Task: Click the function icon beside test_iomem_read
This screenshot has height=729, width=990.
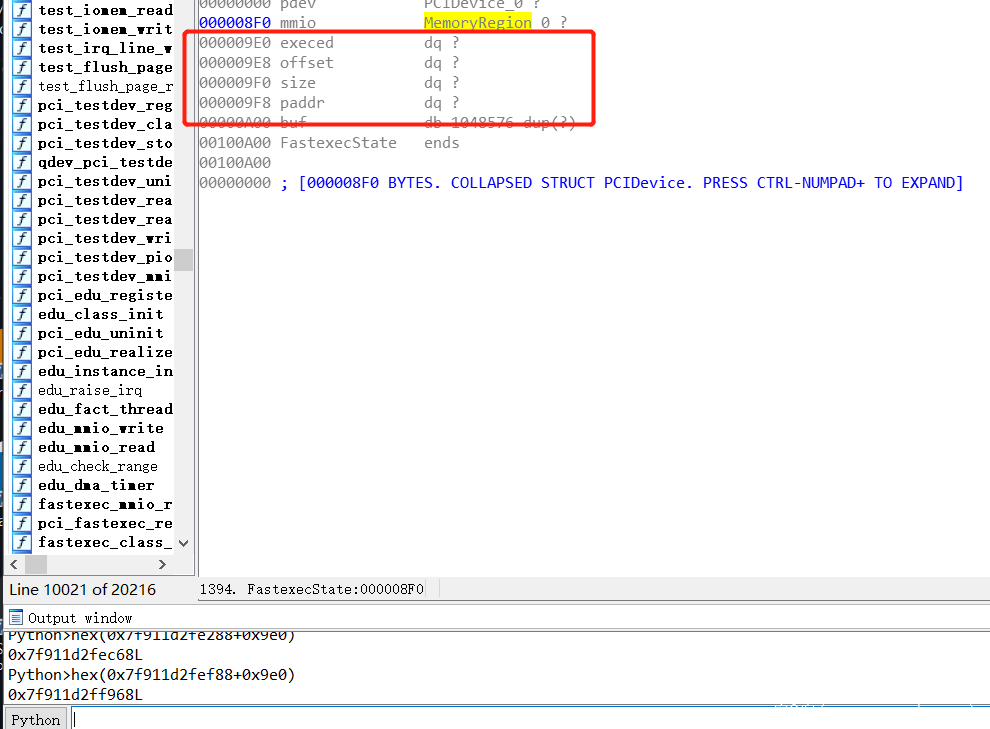Action: 21,10
